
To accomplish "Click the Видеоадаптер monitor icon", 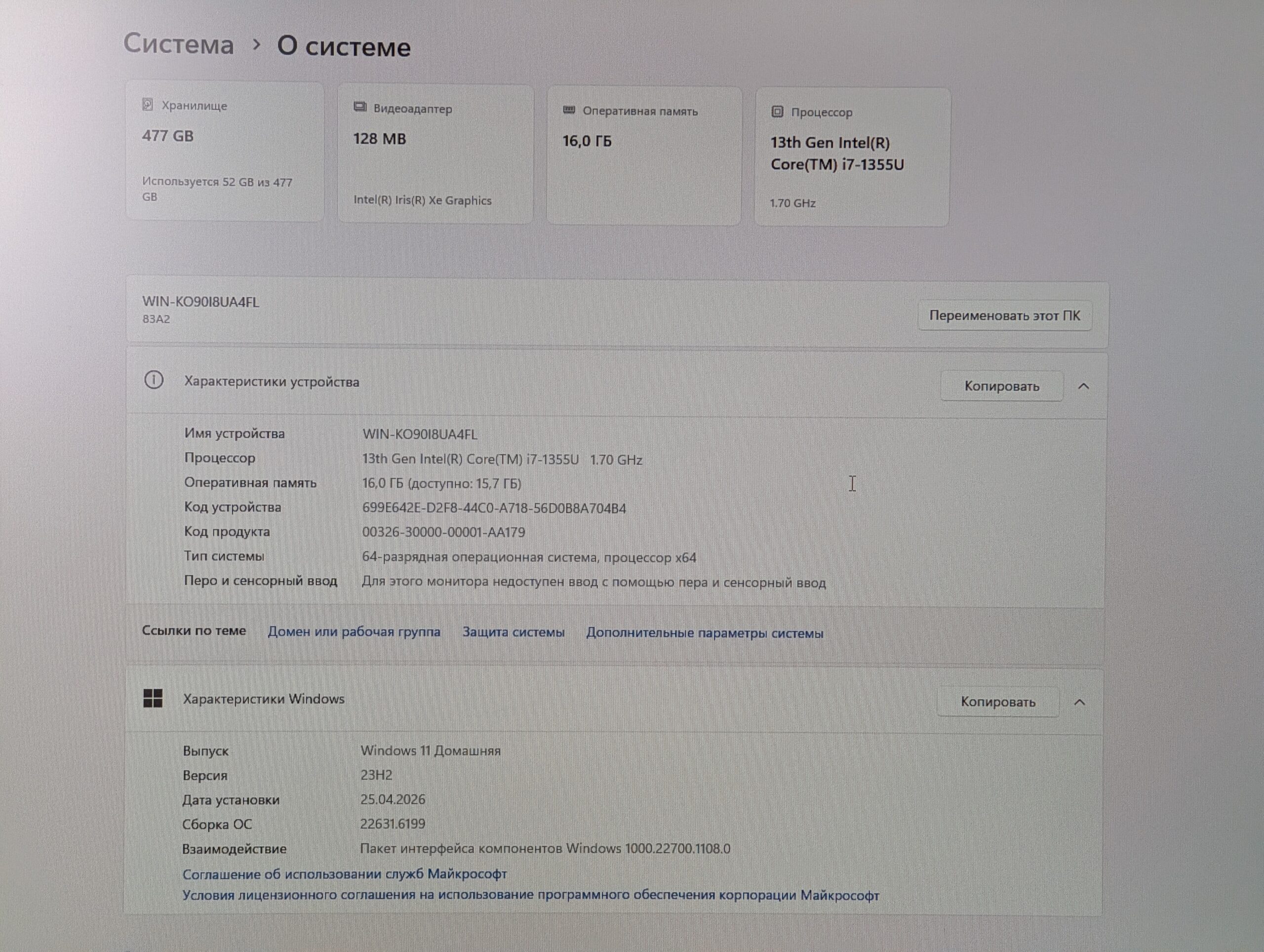I will coord(360,108).
